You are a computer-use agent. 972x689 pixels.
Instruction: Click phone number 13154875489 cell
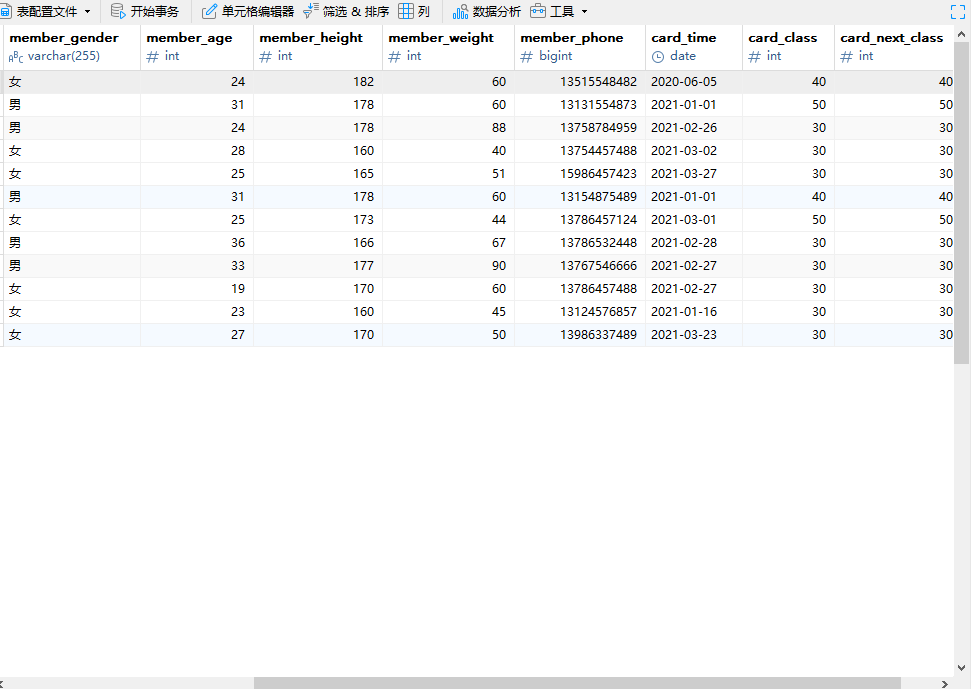point(580,197)
